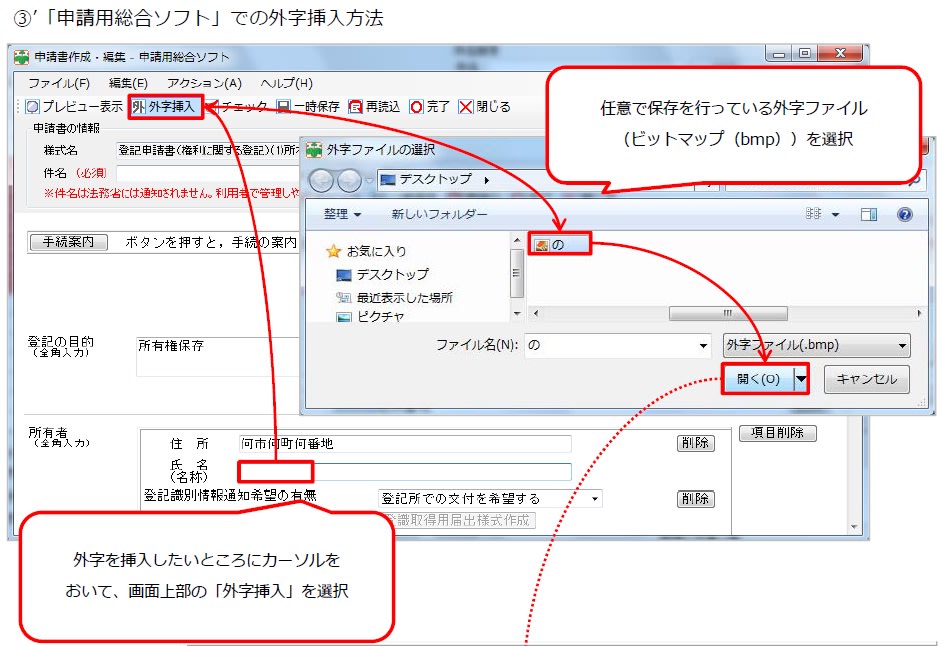Click 新しいフォルダー in dialog toolbar
This screenshot has width=948, height=646.
pos(439,214)
